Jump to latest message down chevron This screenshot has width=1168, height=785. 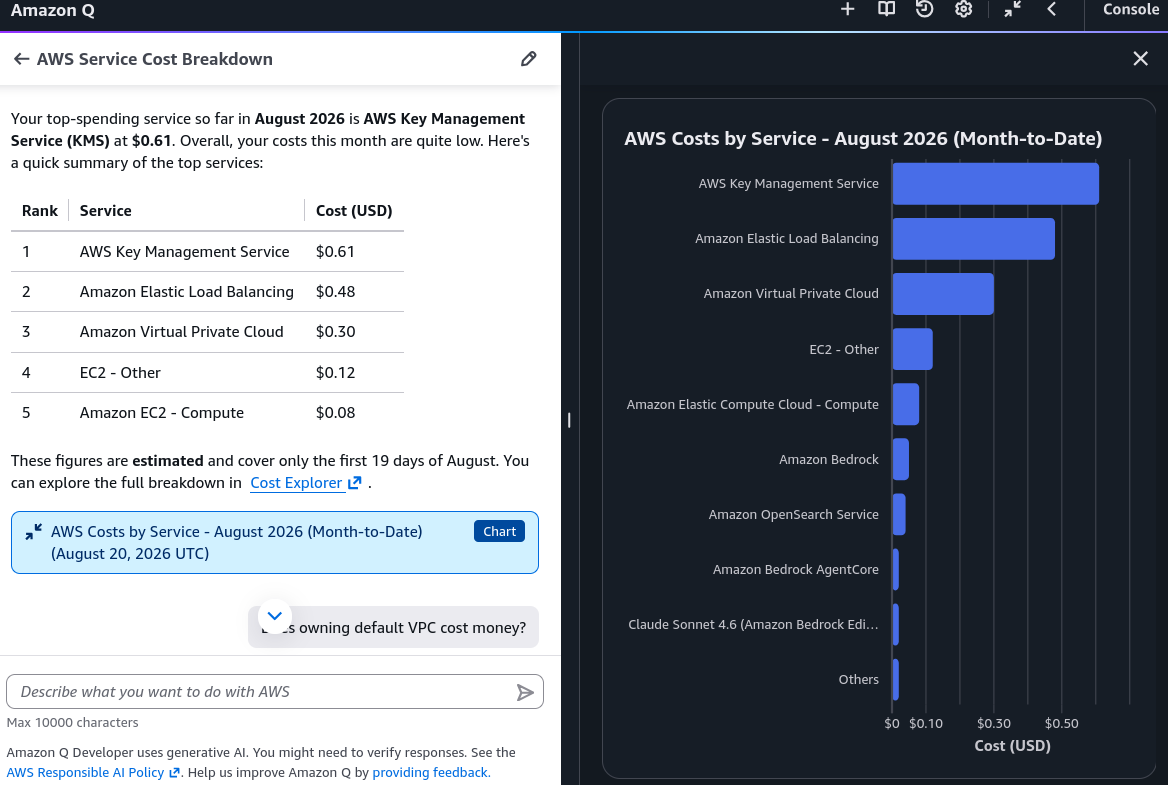point(274,616)
